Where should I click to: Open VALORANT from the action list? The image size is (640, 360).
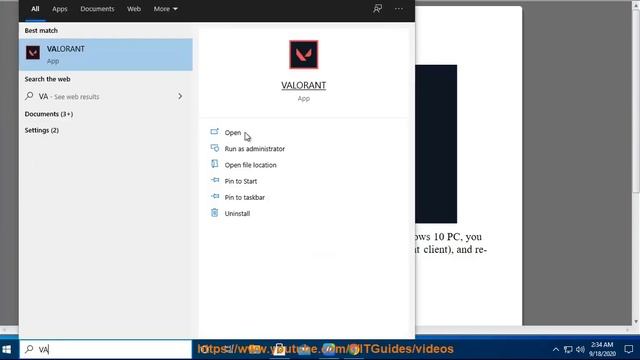(233, 133)
